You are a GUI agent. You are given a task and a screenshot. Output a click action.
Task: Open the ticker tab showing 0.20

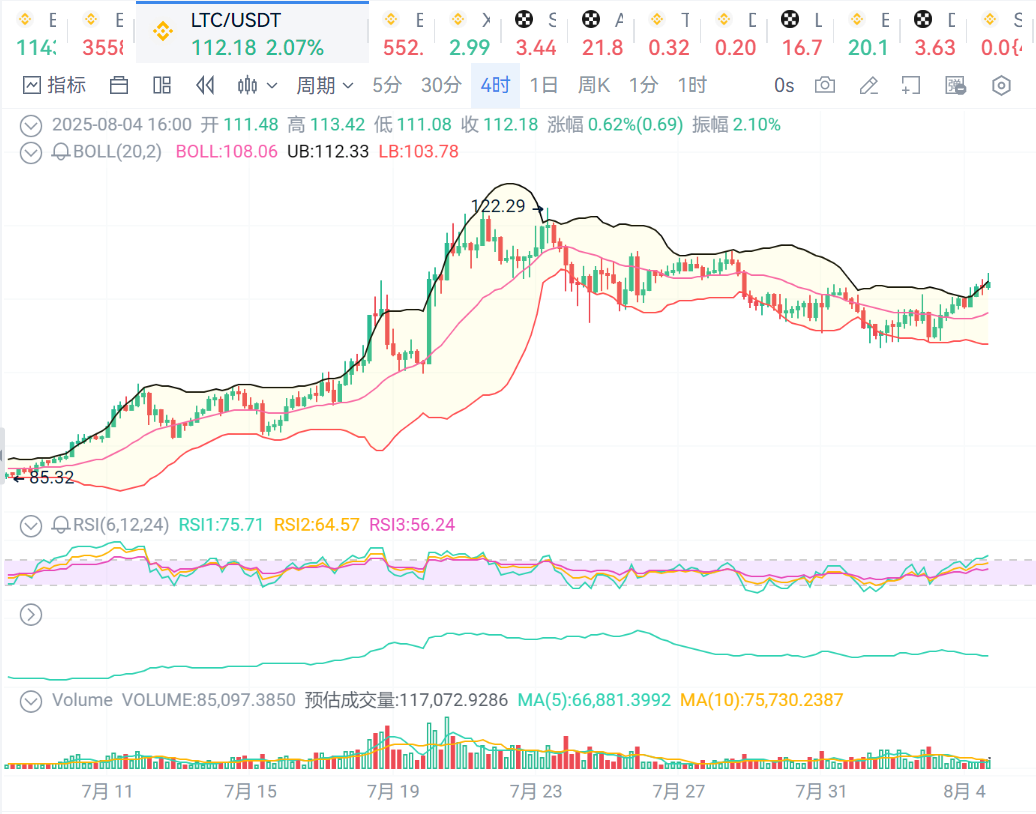(x=735, y=33)
